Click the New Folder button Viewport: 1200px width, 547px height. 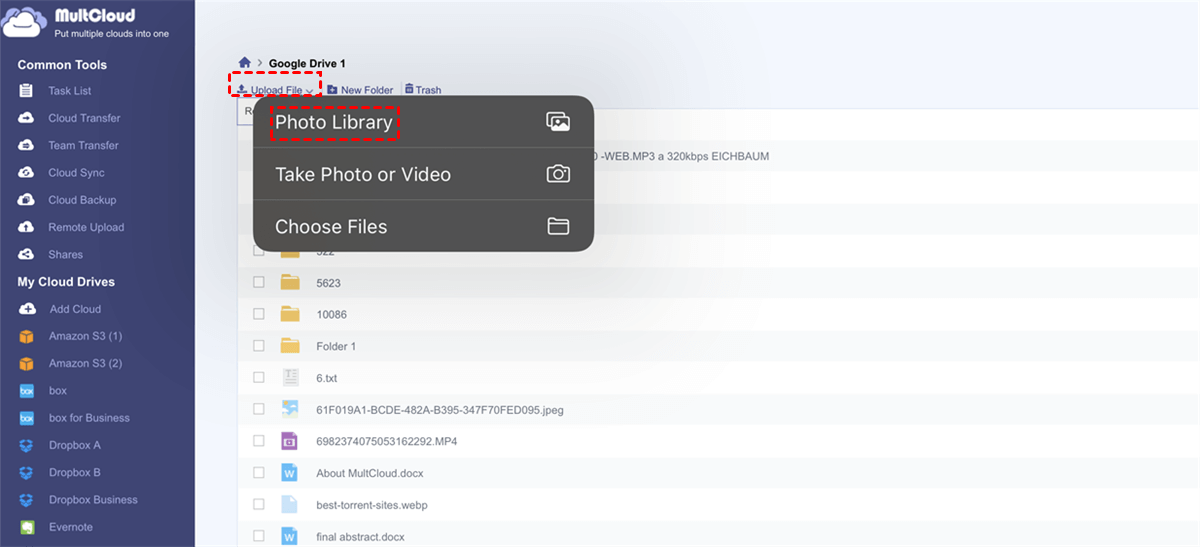(360, 90)
